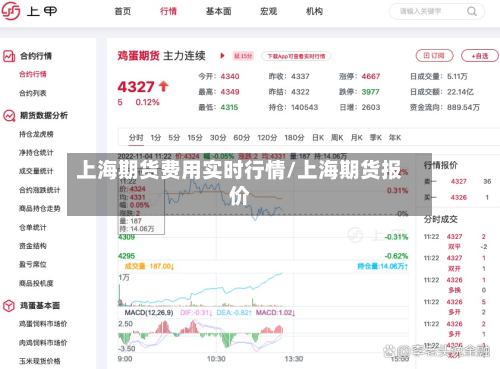Open 玉米现货价格 in sidebar

click(x=40, y=361)
